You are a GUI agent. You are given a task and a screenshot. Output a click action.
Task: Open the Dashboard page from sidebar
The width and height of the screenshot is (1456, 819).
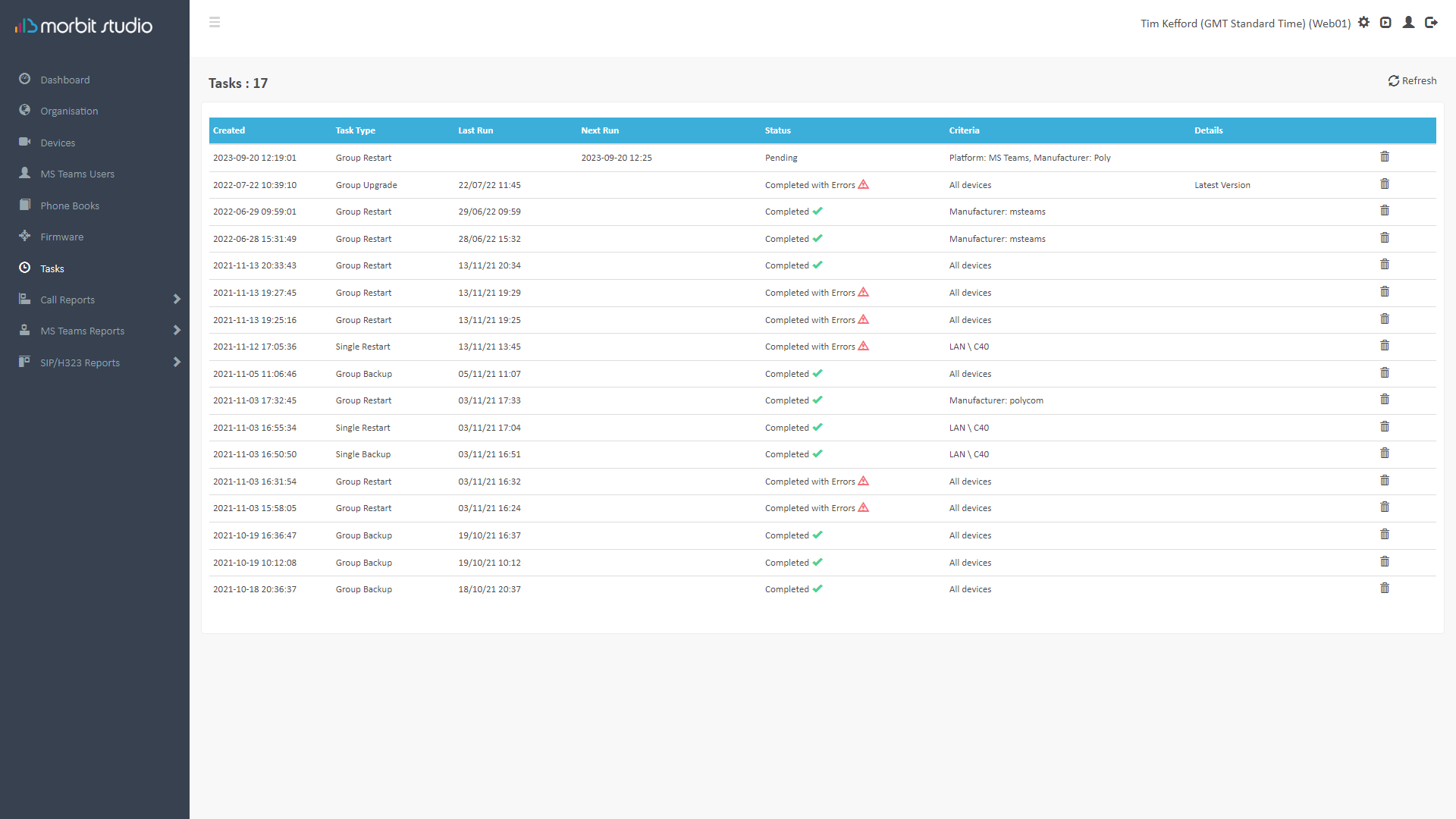coord(65,80)
